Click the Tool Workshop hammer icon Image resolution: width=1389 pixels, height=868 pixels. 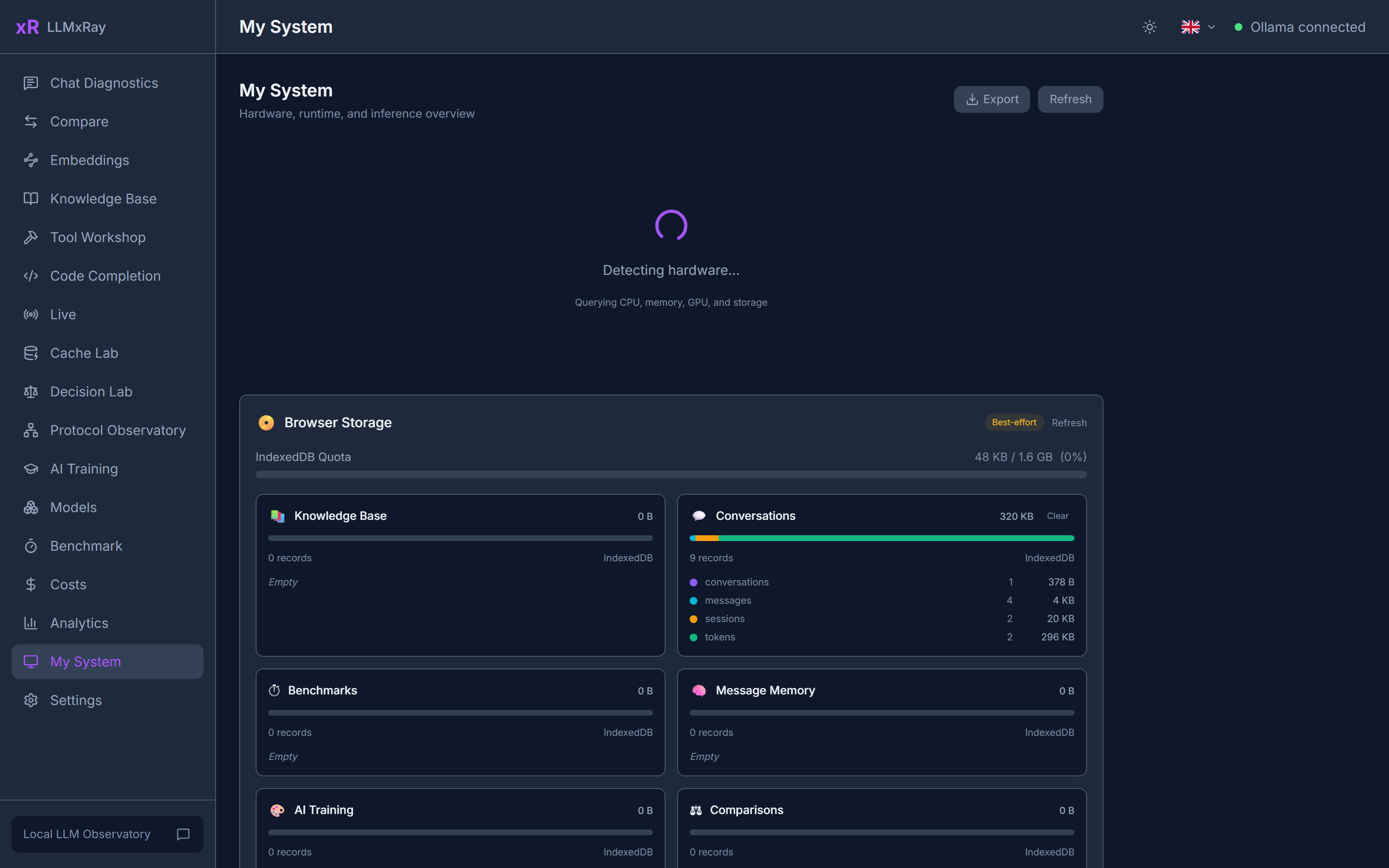(31, 237)
